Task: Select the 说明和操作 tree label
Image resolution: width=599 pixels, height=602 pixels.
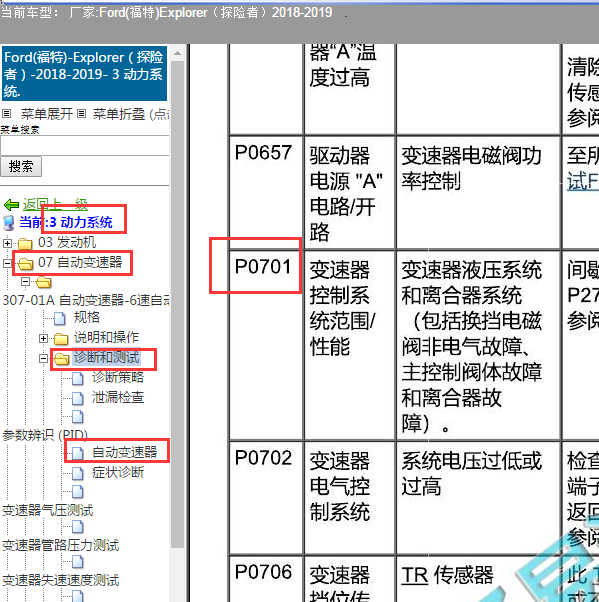Action: tap(106, 337)
